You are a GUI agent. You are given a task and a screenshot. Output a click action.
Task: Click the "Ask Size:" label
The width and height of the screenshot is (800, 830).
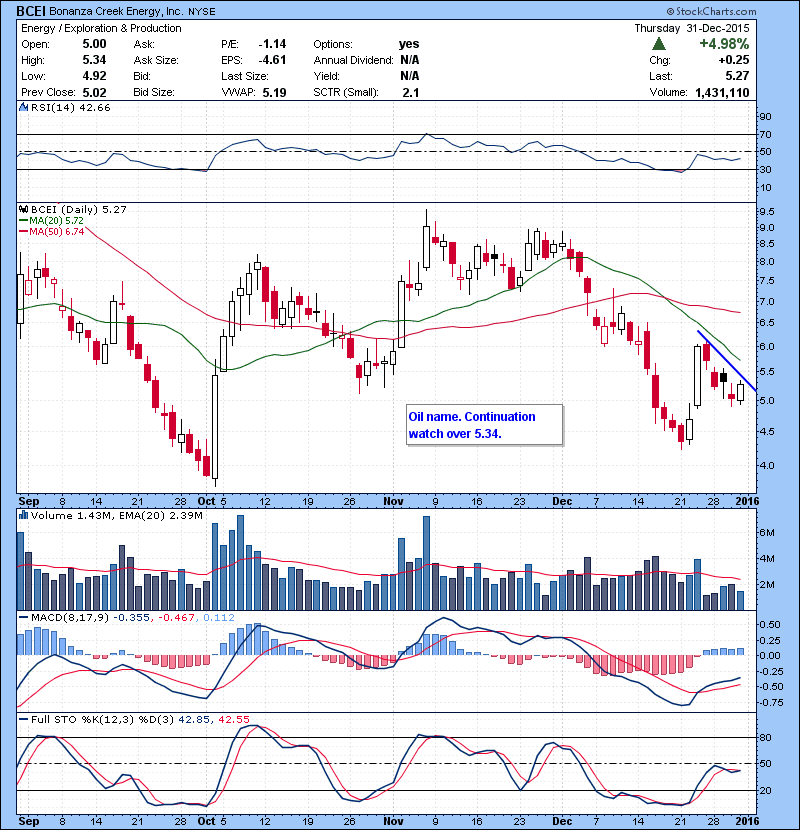156,60
